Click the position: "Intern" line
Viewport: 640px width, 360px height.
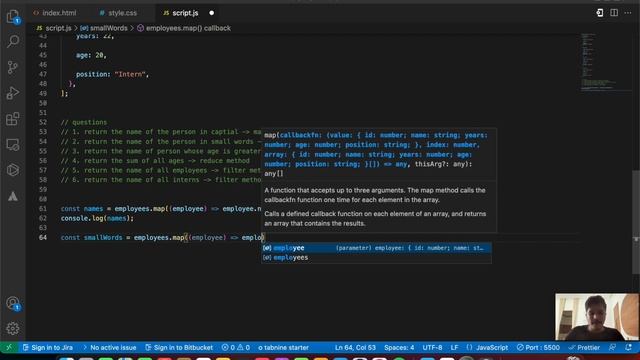pyautogui.click(x=112, y=74)
